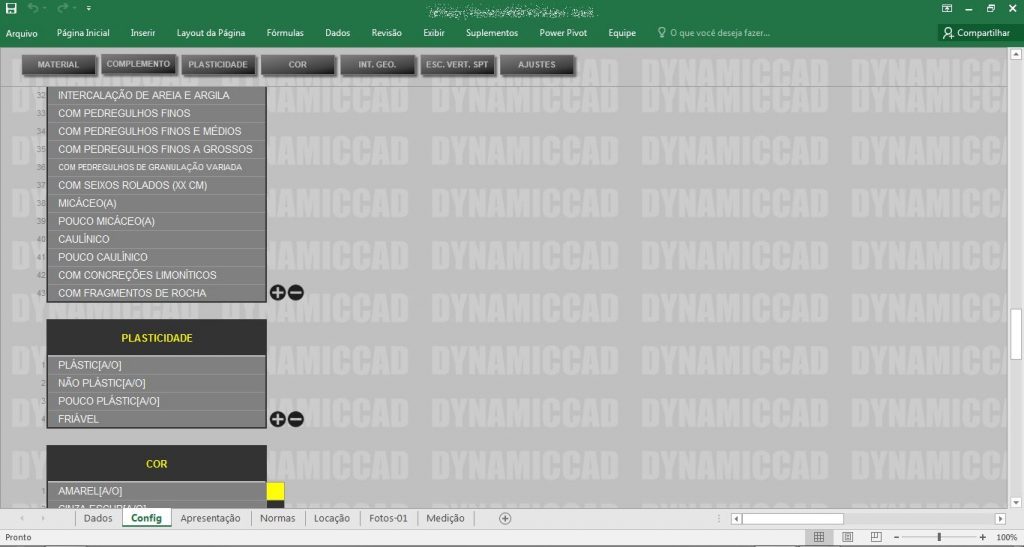Select 'COM SEIXOS ROLADOS (XX CM)' cell
This screenshot has width=1024, height=547.
[157, 185]
